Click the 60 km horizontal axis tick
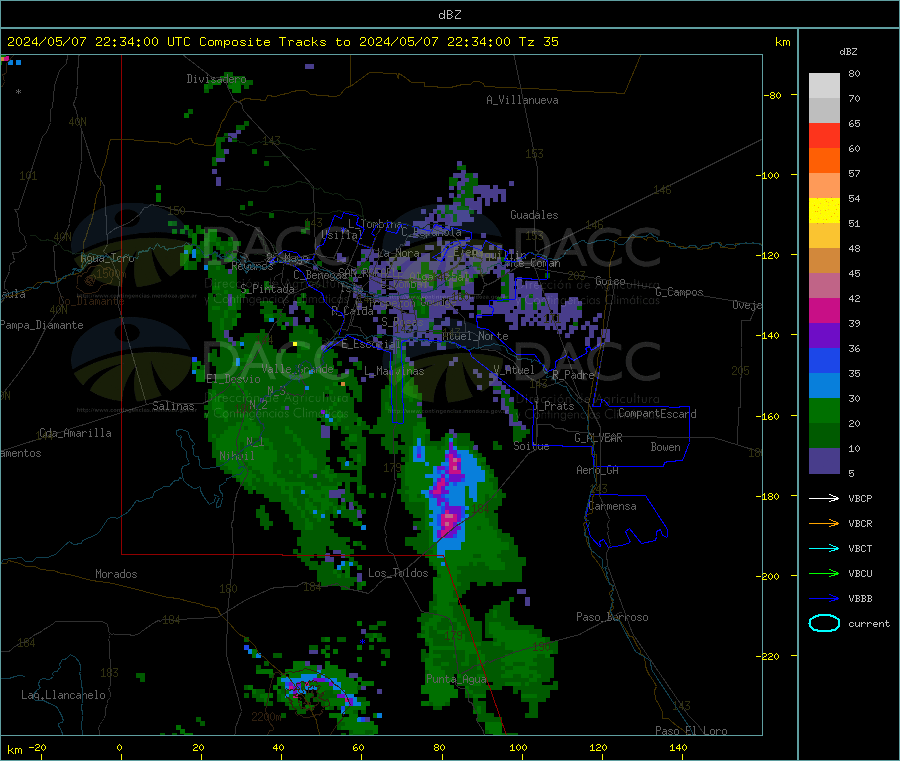This screenshot has height=761, width=900. click(358, 747)
